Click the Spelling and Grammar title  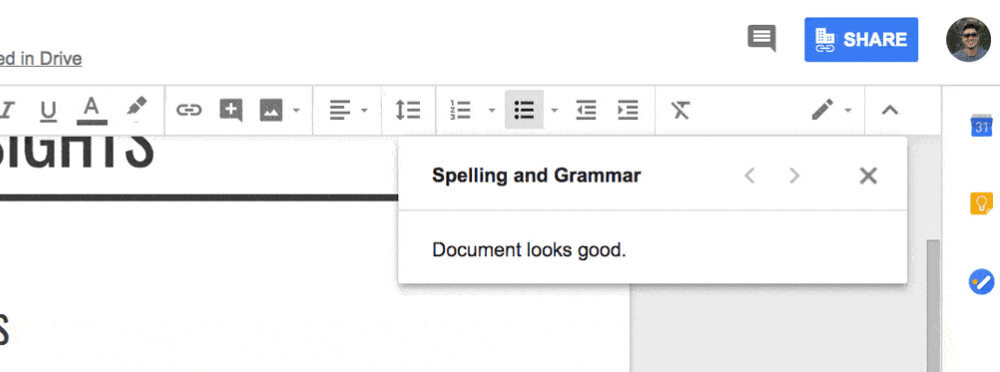pyautogui.click(x=536, y=175)
